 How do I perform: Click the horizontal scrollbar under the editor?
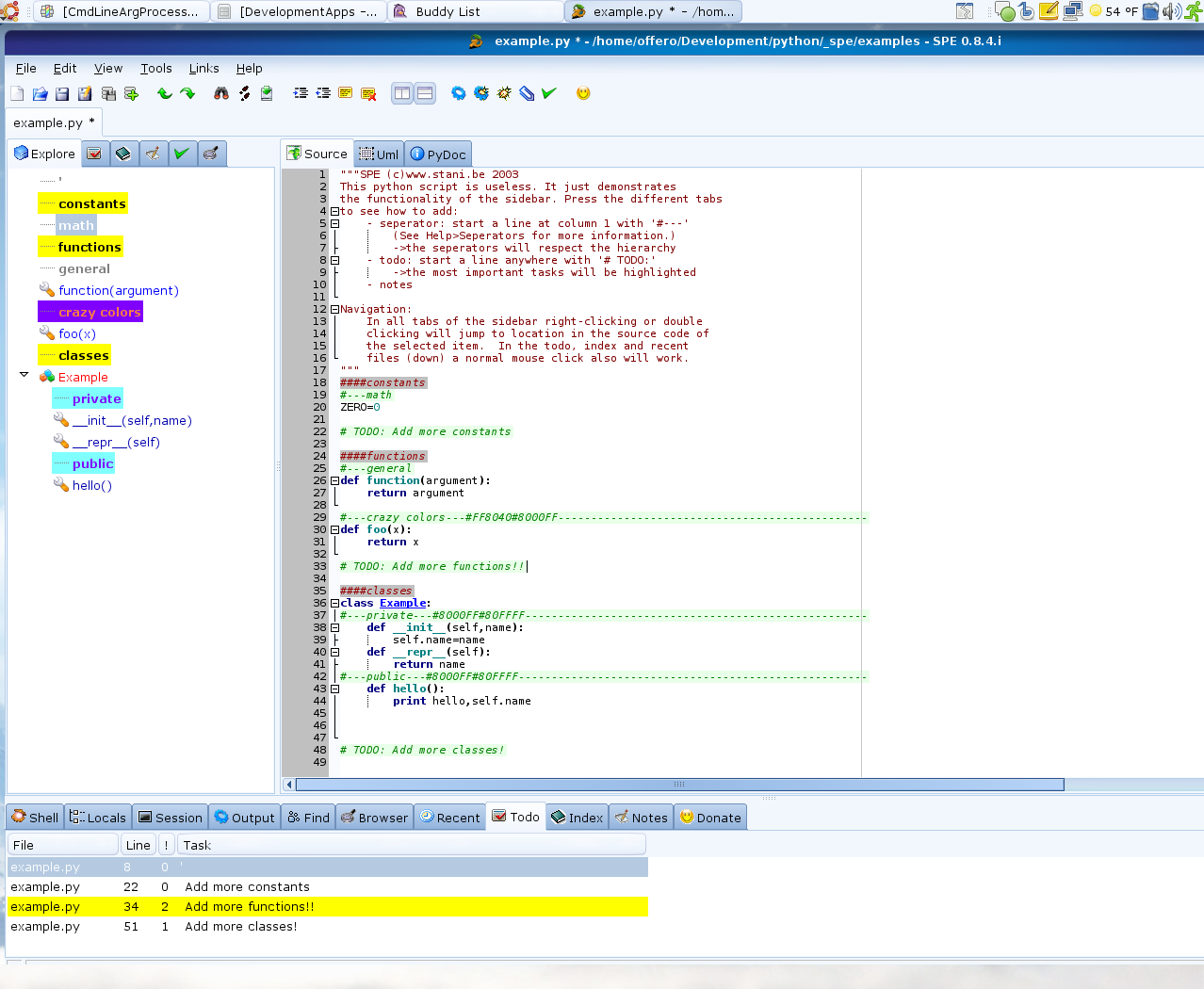click(678, 785)
